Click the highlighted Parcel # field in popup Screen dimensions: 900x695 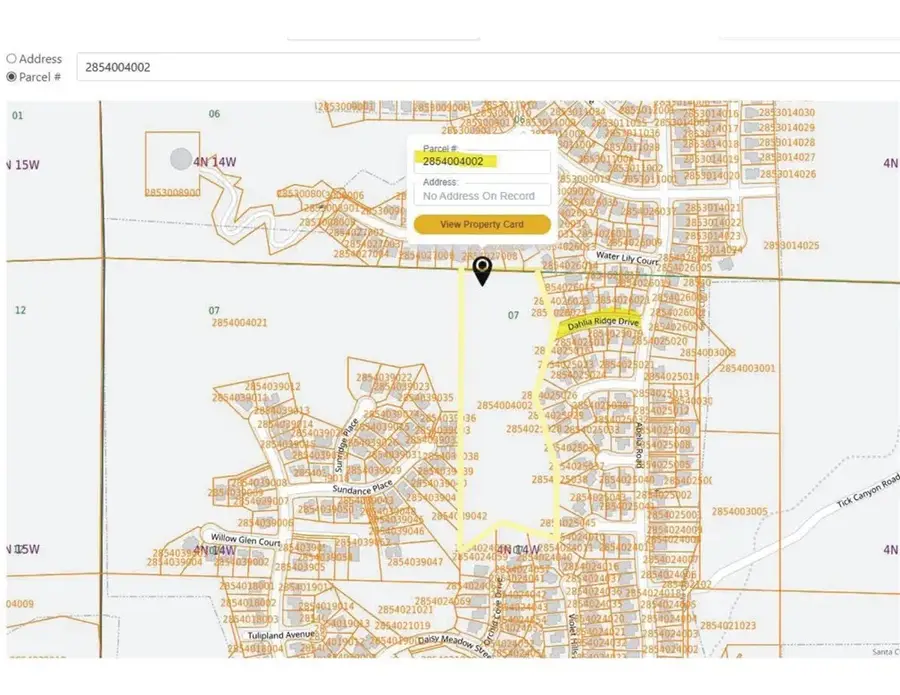click(481, 163)
